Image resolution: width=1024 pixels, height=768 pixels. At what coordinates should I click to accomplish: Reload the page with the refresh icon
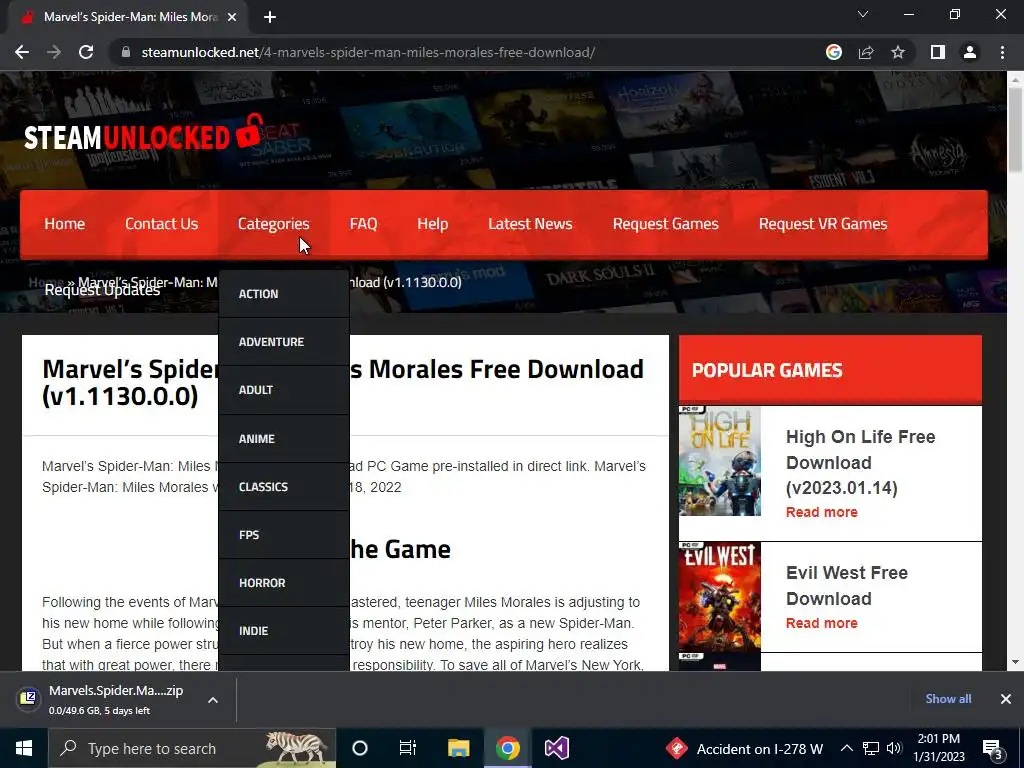pos(86,52)
